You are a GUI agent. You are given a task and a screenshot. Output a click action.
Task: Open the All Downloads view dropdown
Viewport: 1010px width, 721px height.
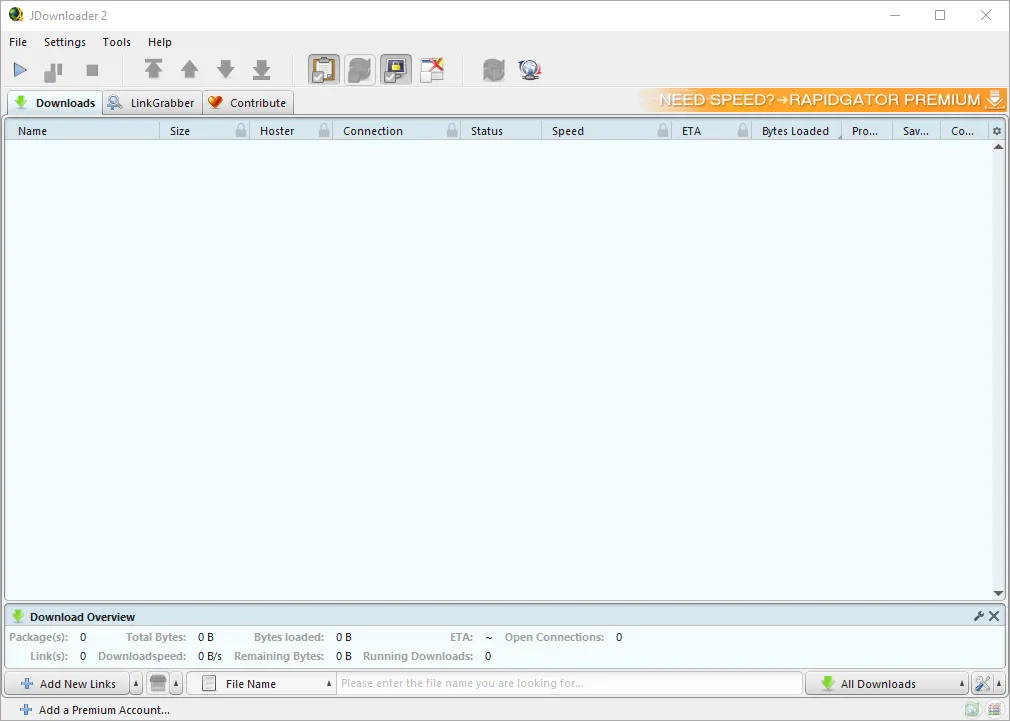click(x=887, y=684)
